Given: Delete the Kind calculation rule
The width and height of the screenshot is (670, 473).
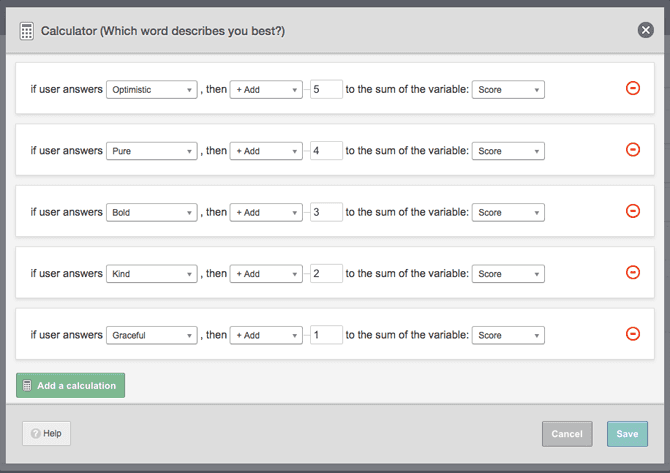Looking at the screenshot, I should [632, 272].
